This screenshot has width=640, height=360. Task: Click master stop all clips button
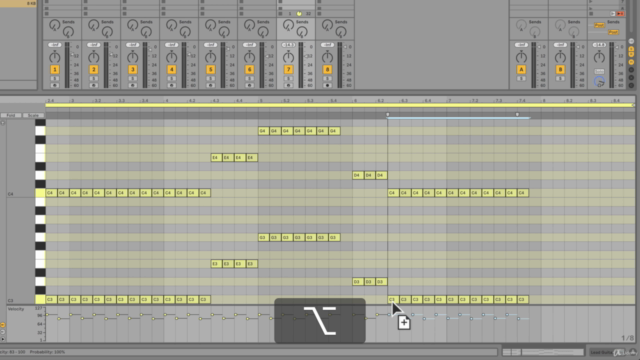[591, 13]
